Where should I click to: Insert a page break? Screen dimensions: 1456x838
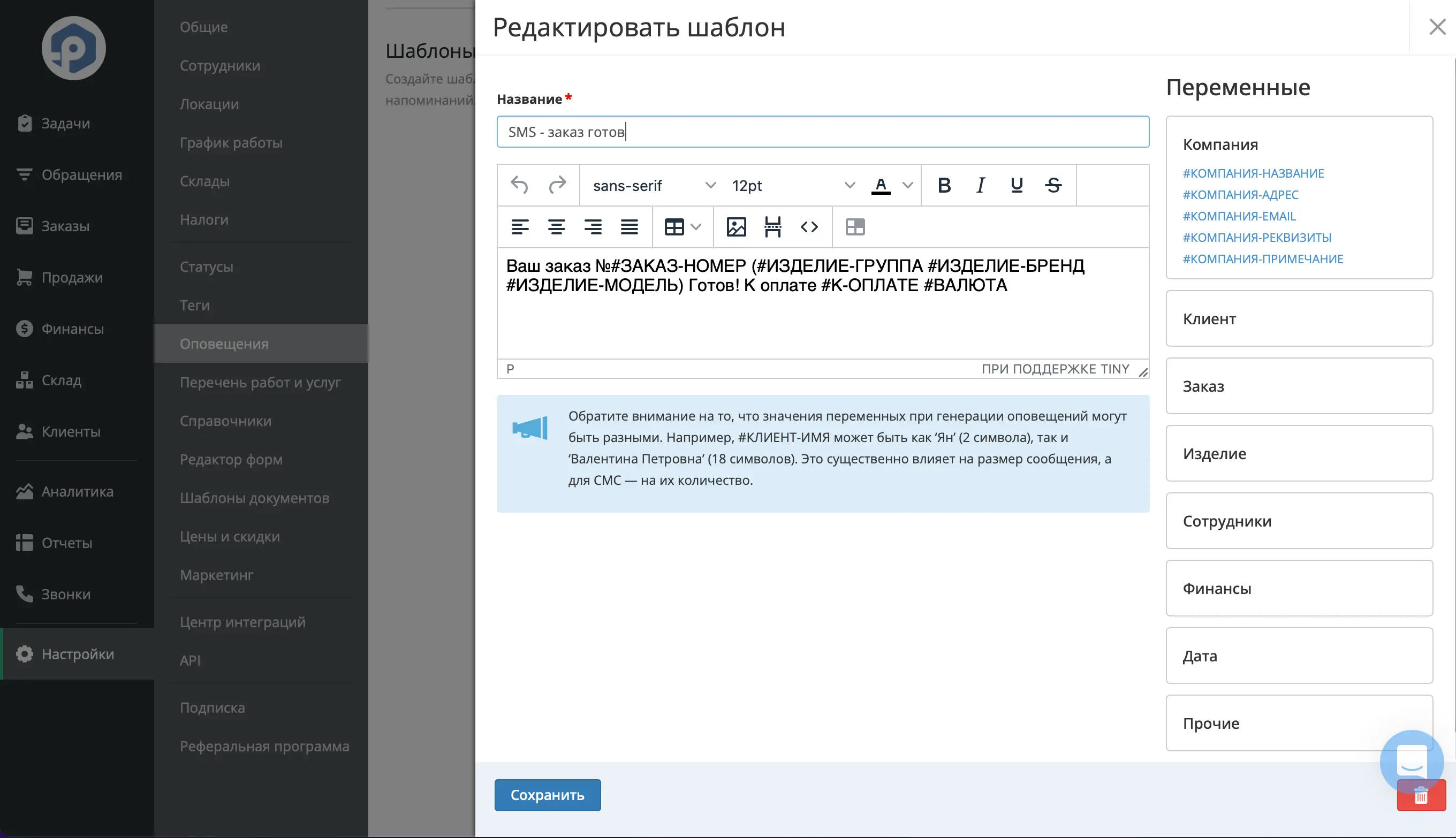pyautogui.click(x=772, y=227)
